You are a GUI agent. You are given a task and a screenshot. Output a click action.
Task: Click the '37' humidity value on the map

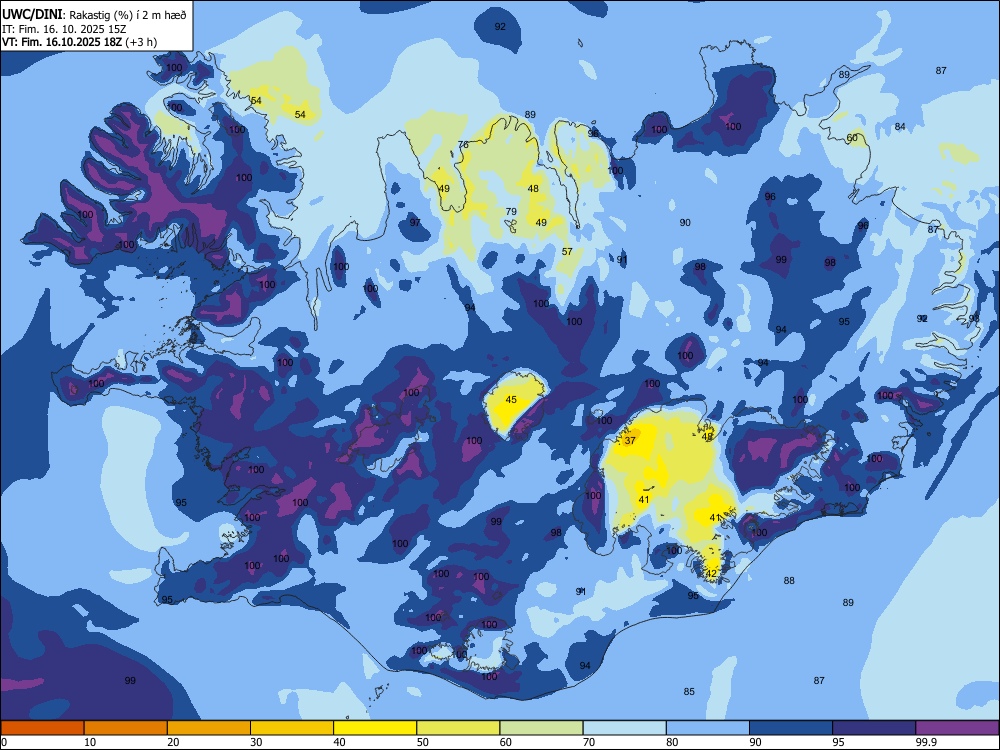pyautogui.click(x=630, y=441)
